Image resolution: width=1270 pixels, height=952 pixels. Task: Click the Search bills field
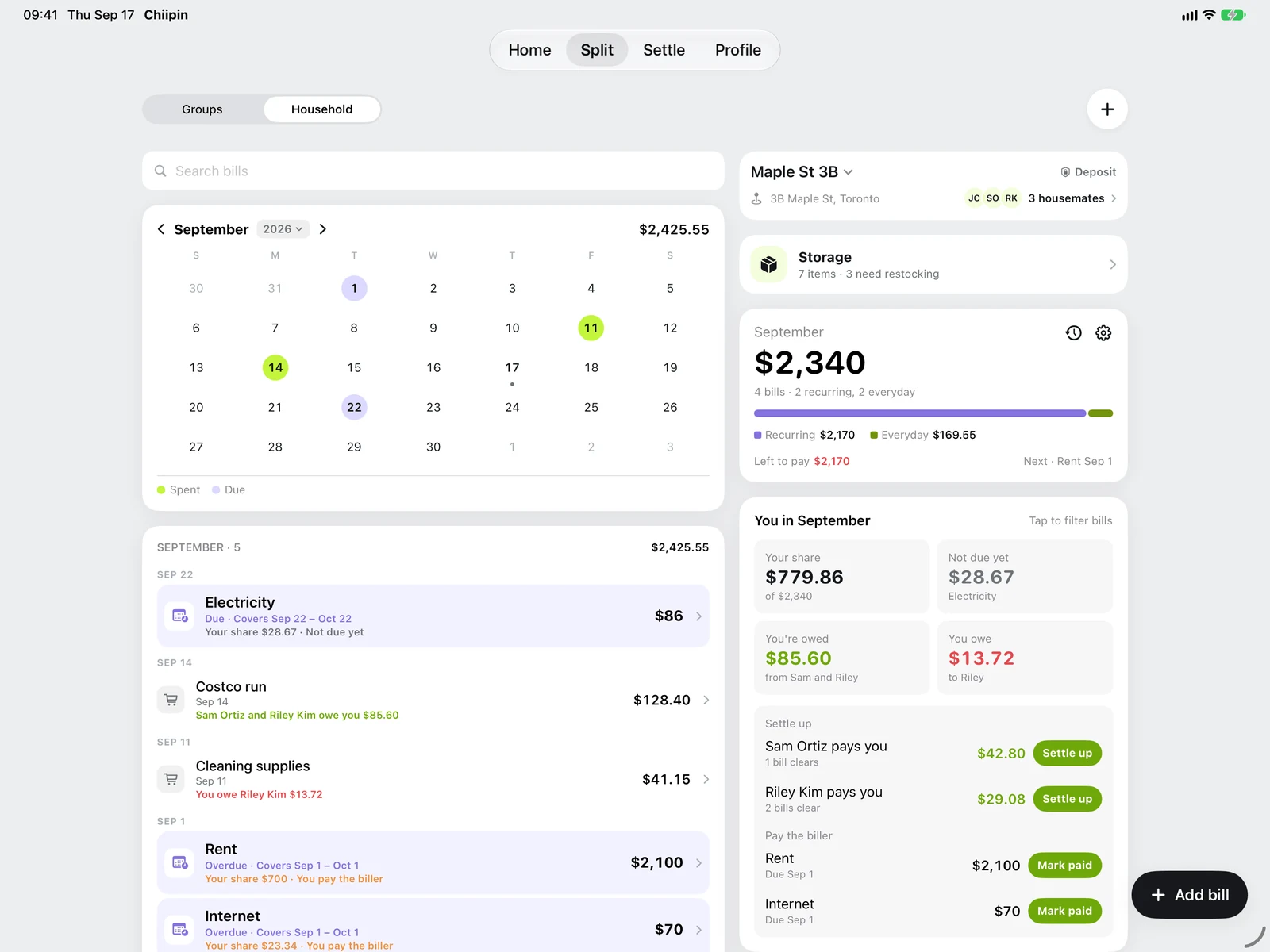(433, 171)
